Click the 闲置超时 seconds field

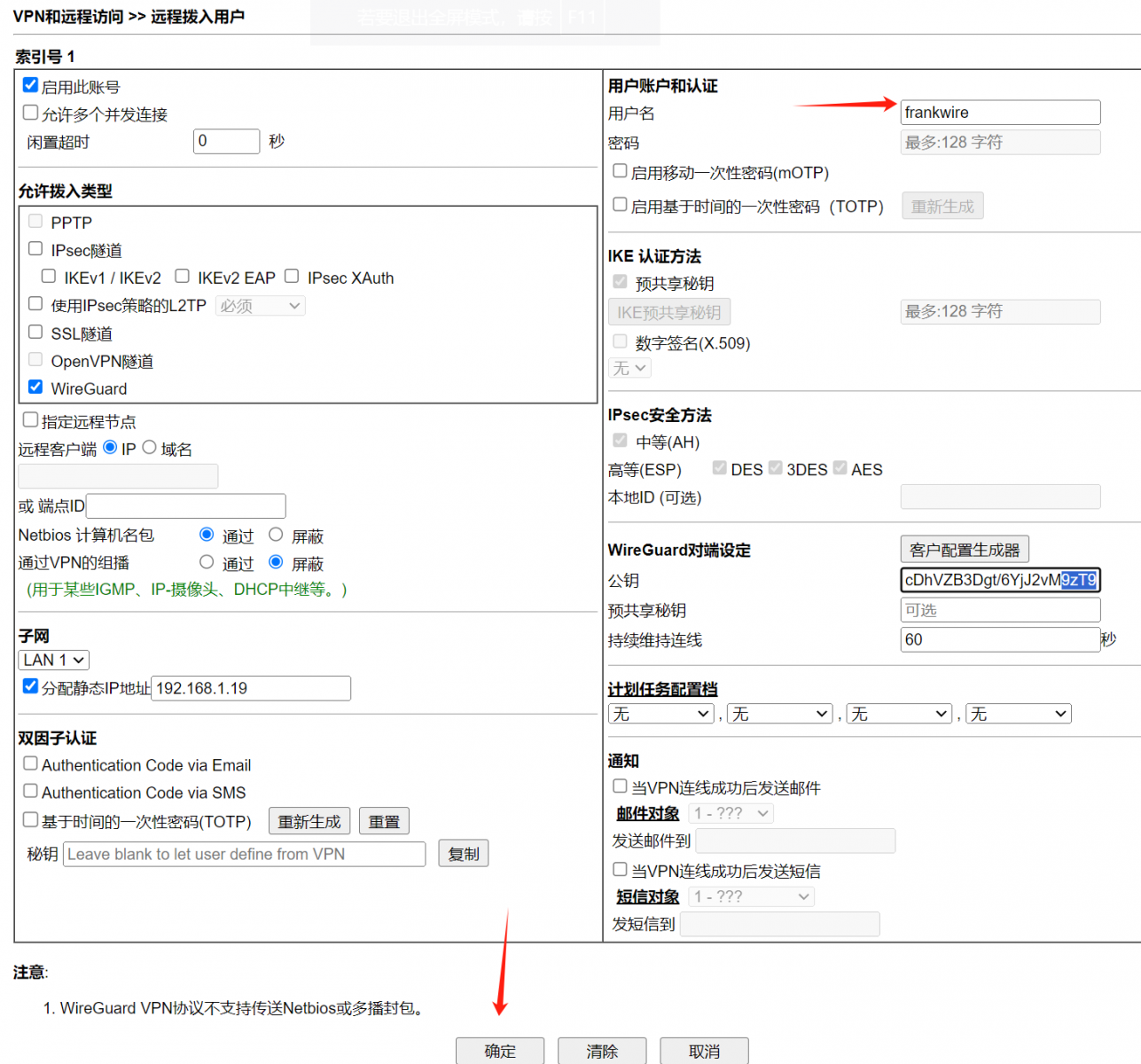226,141
